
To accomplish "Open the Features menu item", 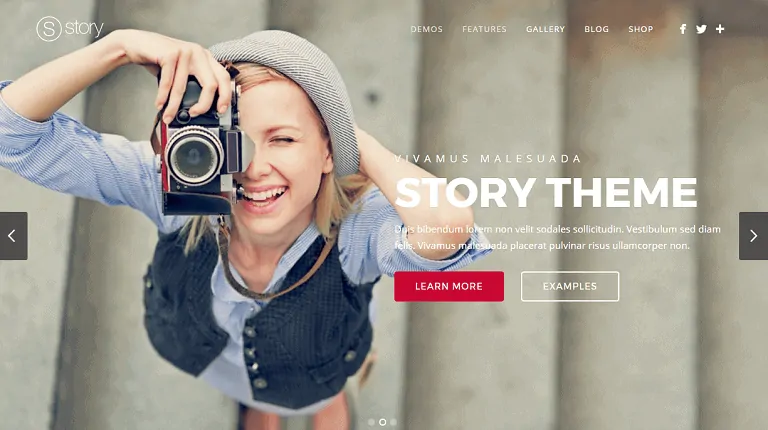I will tap(484, 29).
